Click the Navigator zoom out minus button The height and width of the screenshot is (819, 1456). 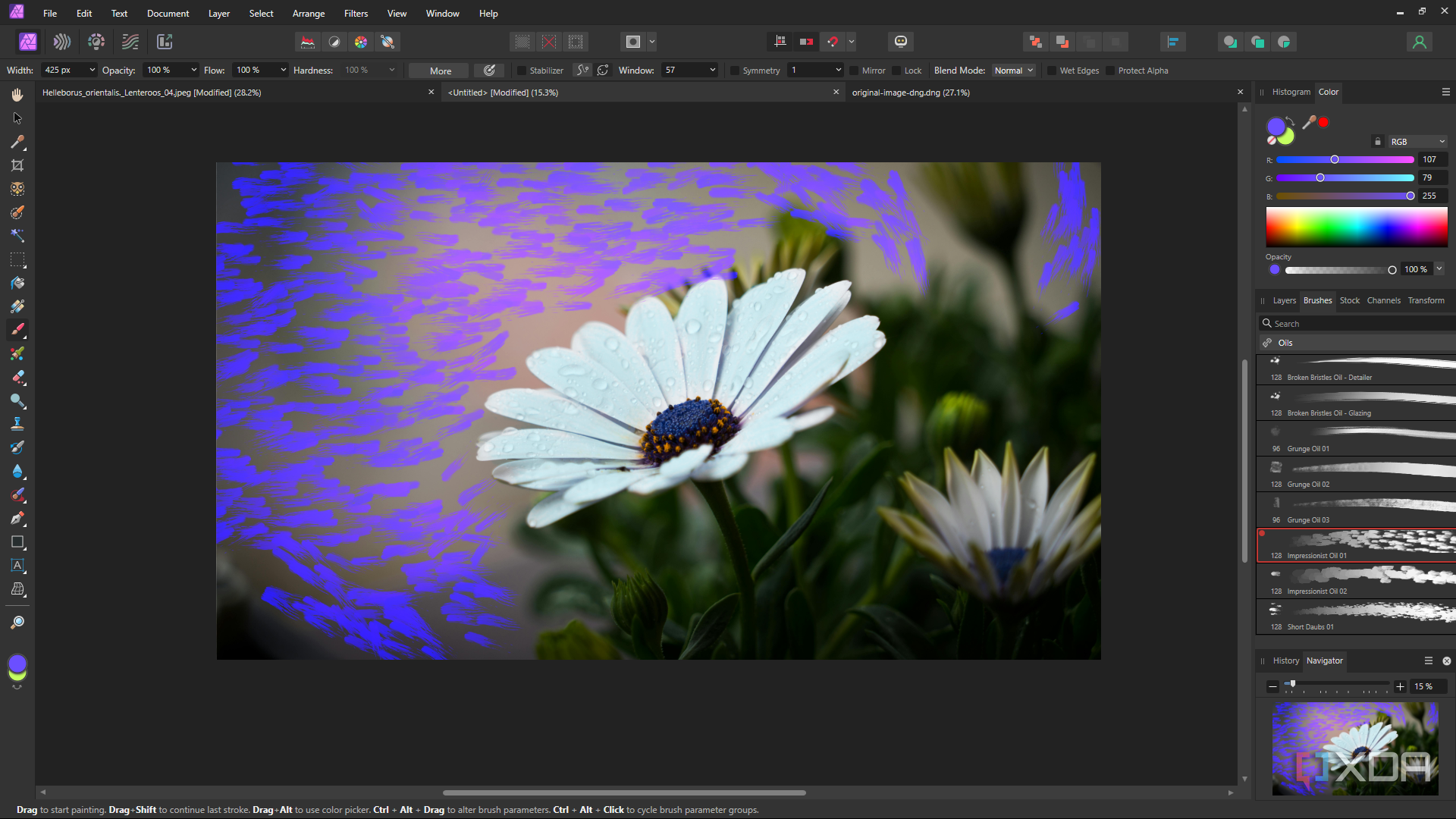(1272, 686)
